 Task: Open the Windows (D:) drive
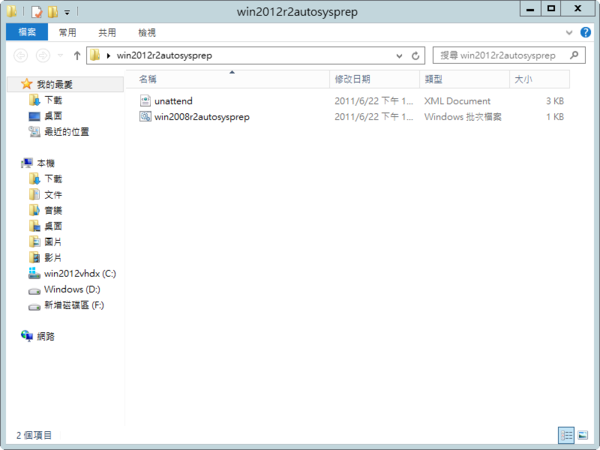(72, 289)
